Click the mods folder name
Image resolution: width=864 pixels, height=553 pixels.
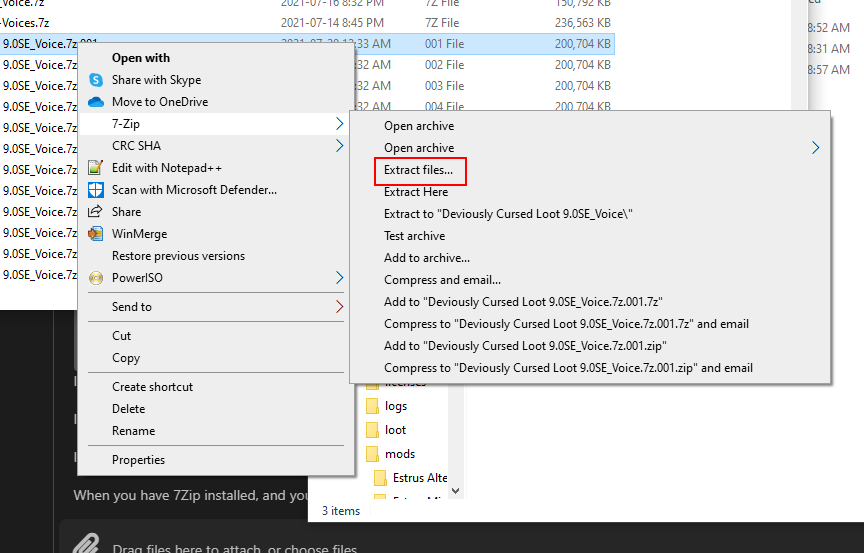(399, 454)
